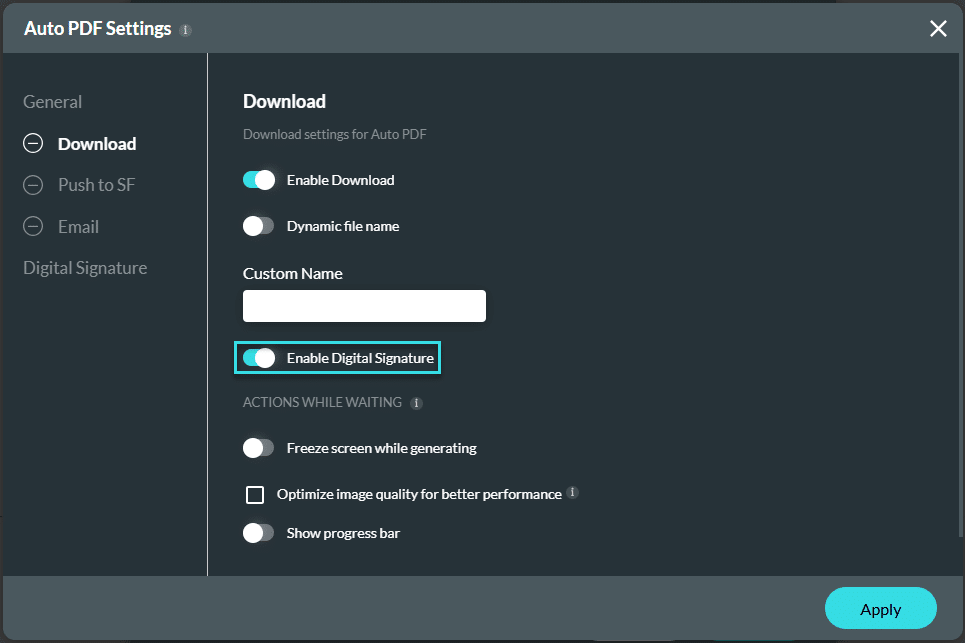The height and width of the screenshot is (643, 965).
Task: Open the Digital Signature section in sidebar
Action: (x=85, y=268)
